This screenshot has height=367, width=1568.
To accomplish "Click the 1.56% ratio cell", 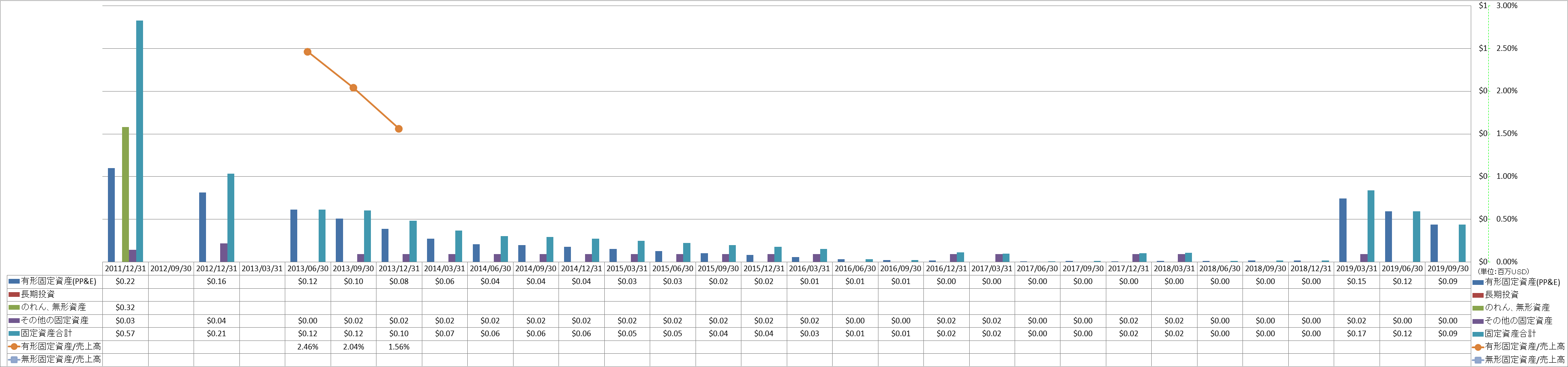I will coord(399,347).
